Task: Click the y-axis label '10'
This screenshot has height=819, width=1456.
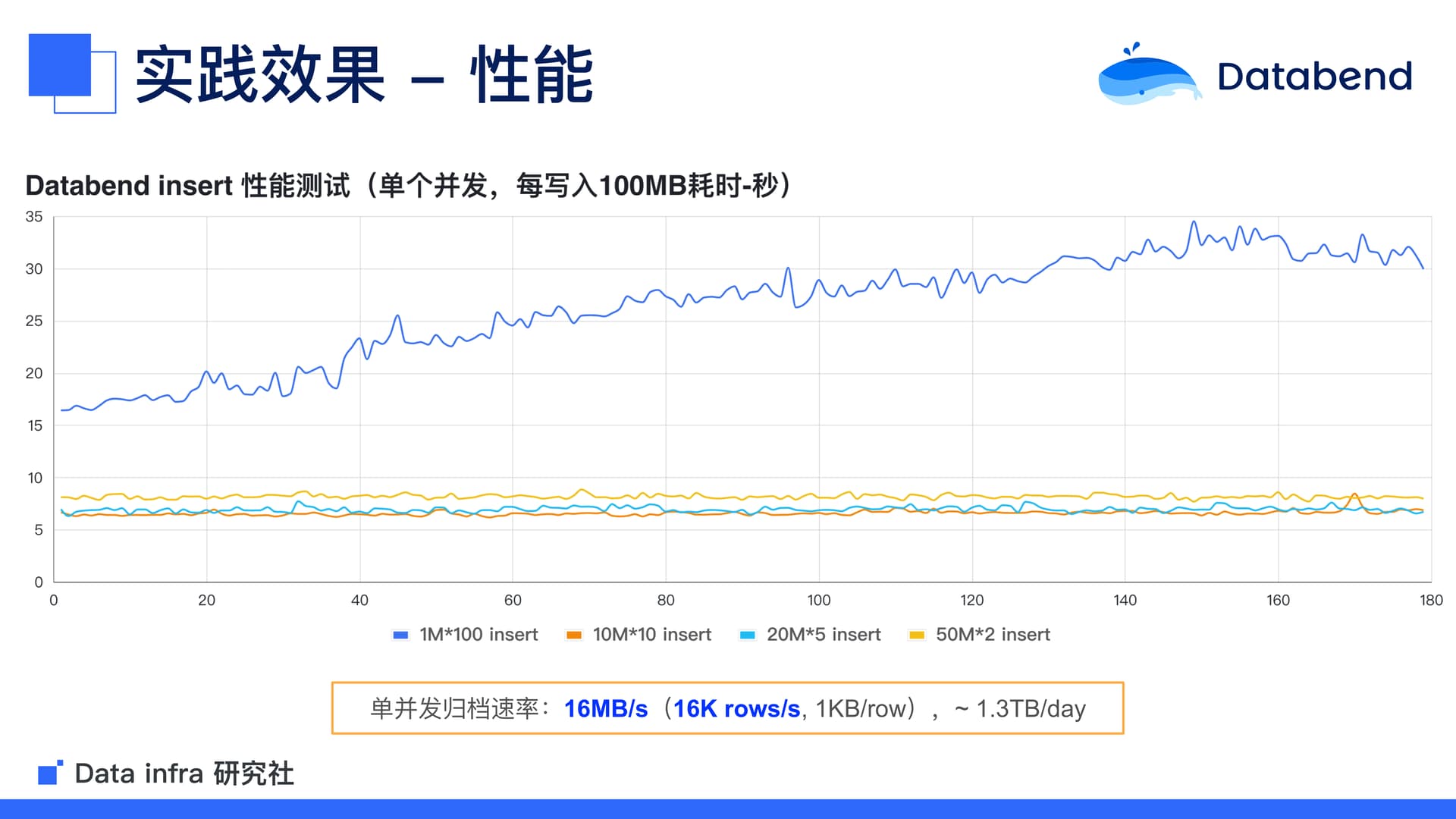Action: 34,479
